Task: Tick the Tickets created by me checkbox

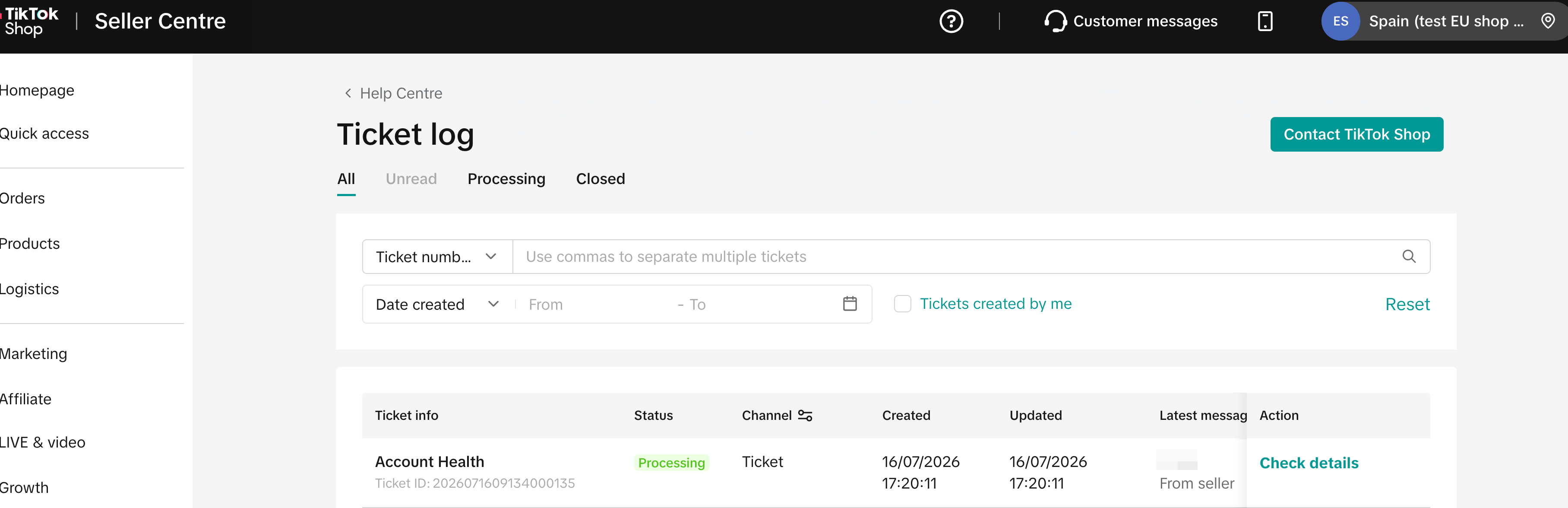Action: pyautogui.click(x=902, y=303)
